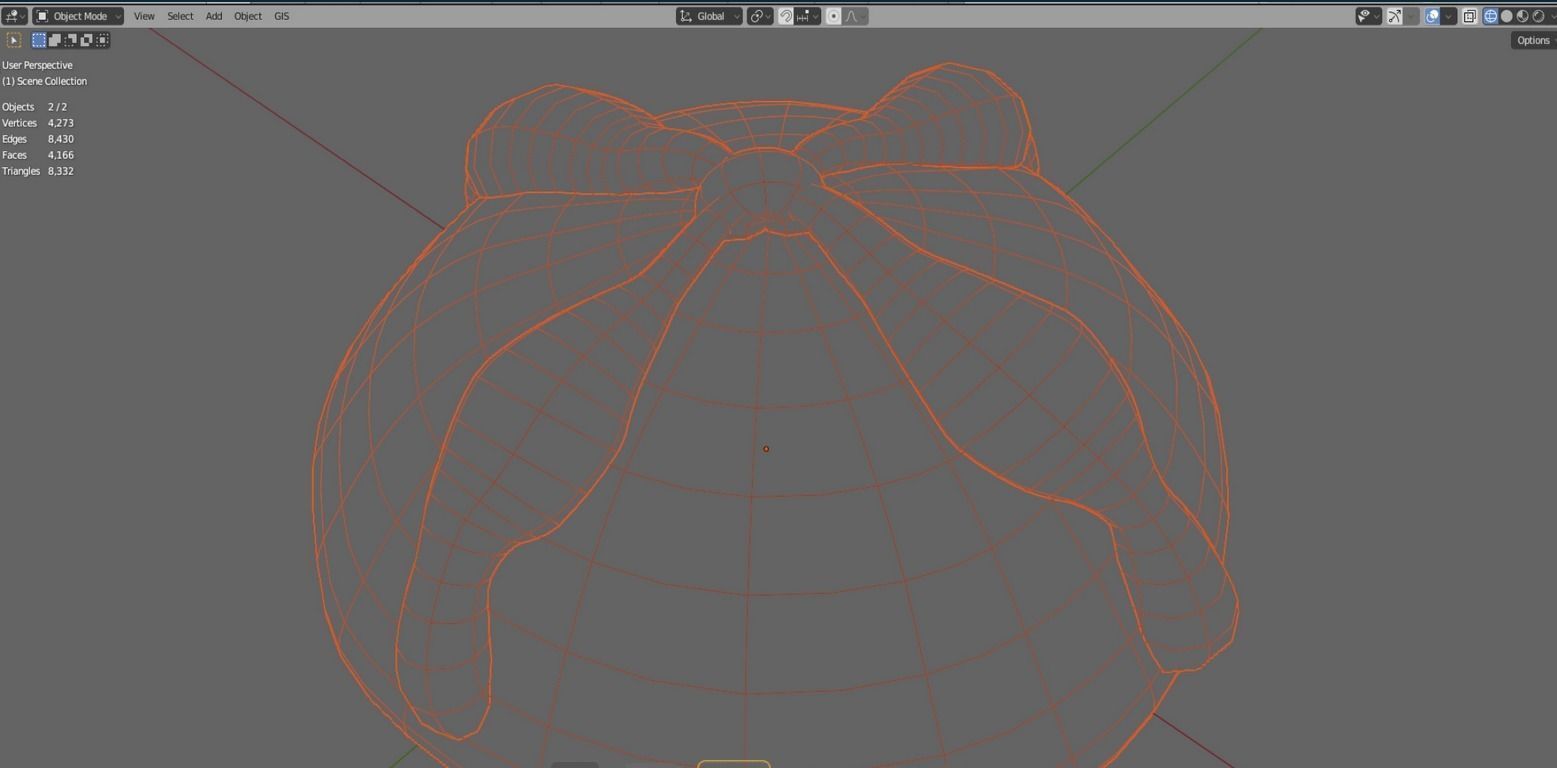The width and height of the screenshot is (1557, 768).
Task: Choose 'set new selection' mode icon
Action: coord(39,40)
